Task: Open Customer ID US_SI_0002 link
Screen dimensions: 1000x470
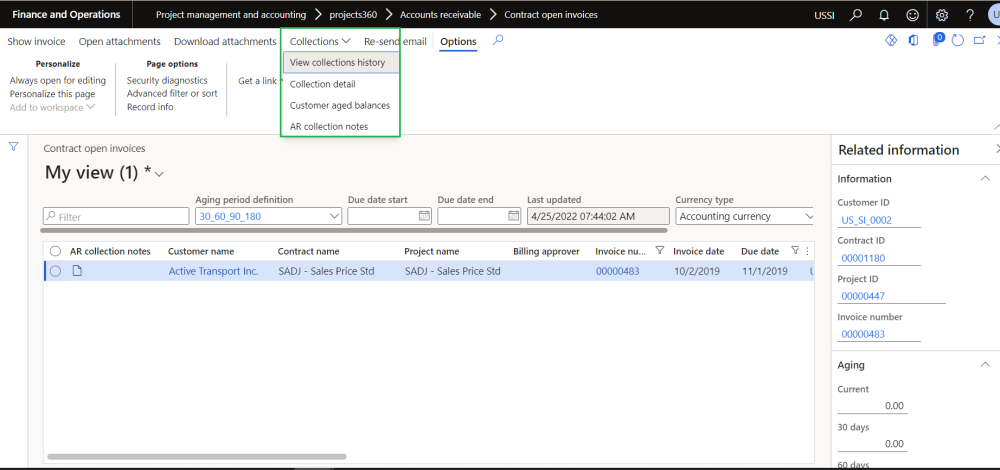Action: click(867, 220)
